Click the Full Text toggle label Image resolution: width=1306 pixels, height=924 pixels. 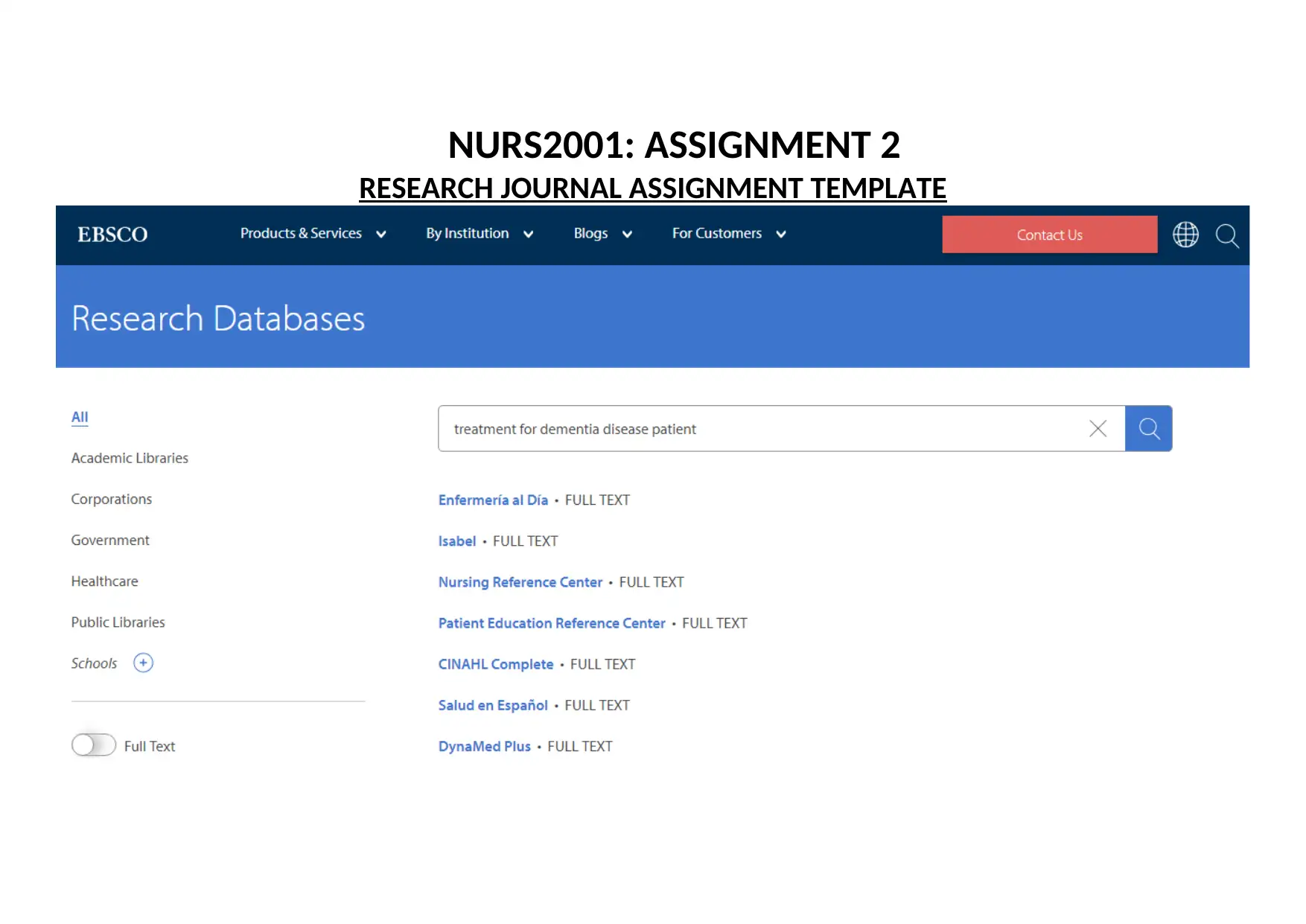tap(150, 746)
